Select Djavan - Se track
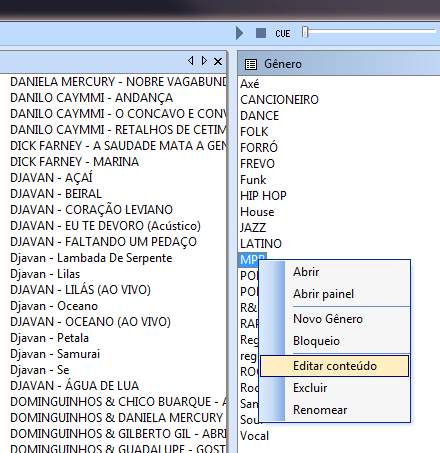The image size is (440, 453). (x=40, y=370)
